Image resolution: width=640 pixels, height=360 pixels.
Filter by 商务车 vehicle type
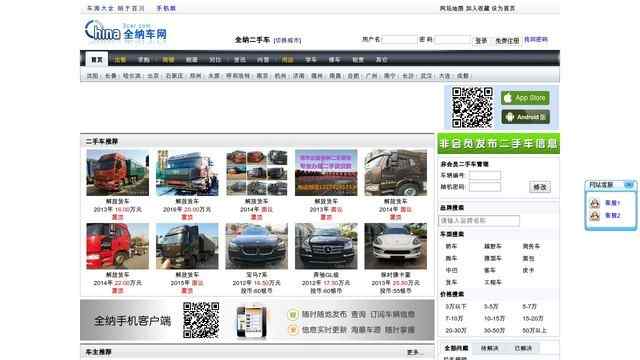click(531, 246)
